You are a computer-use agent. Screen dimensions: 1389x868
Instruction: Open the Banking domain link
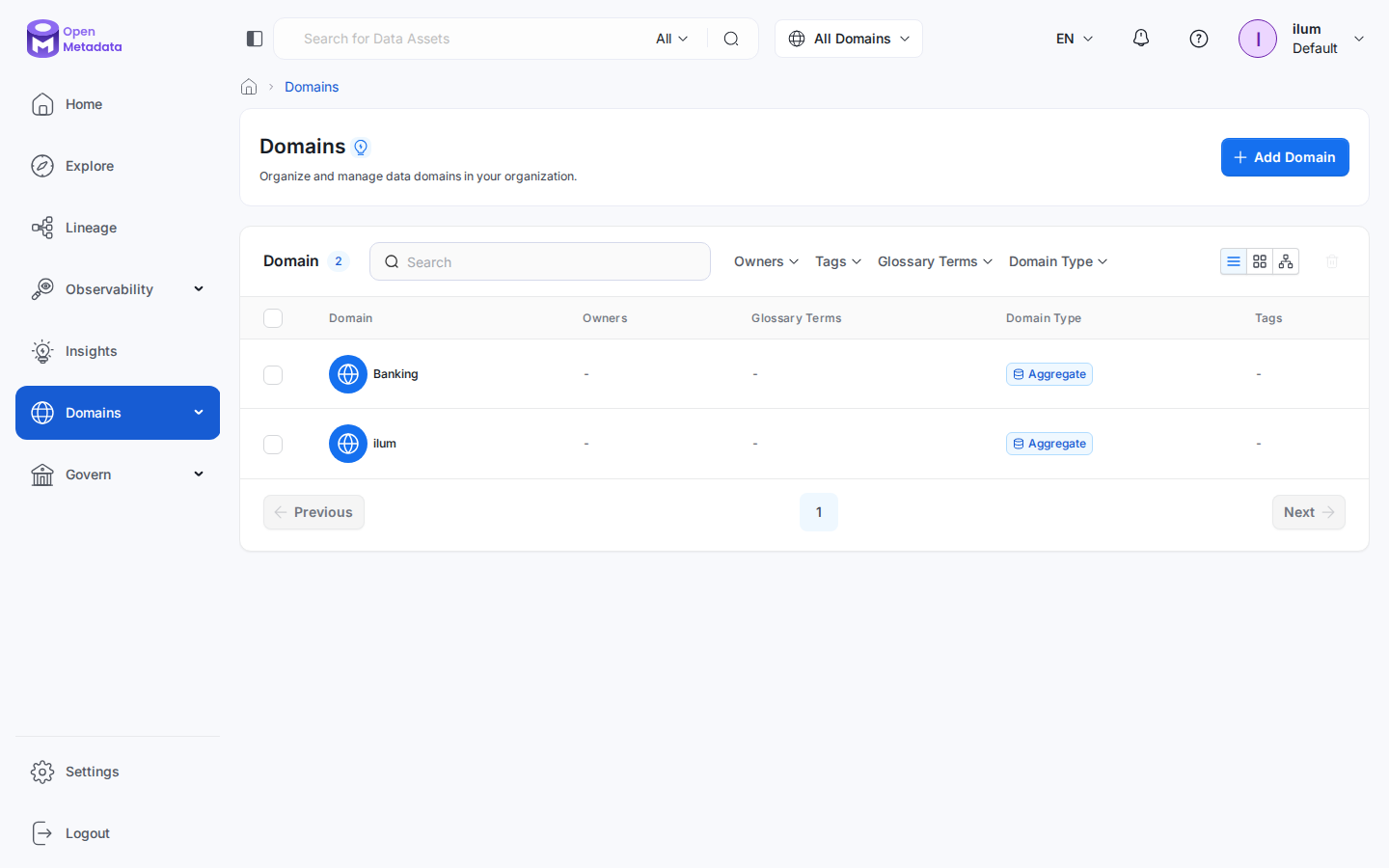(395, 374)
